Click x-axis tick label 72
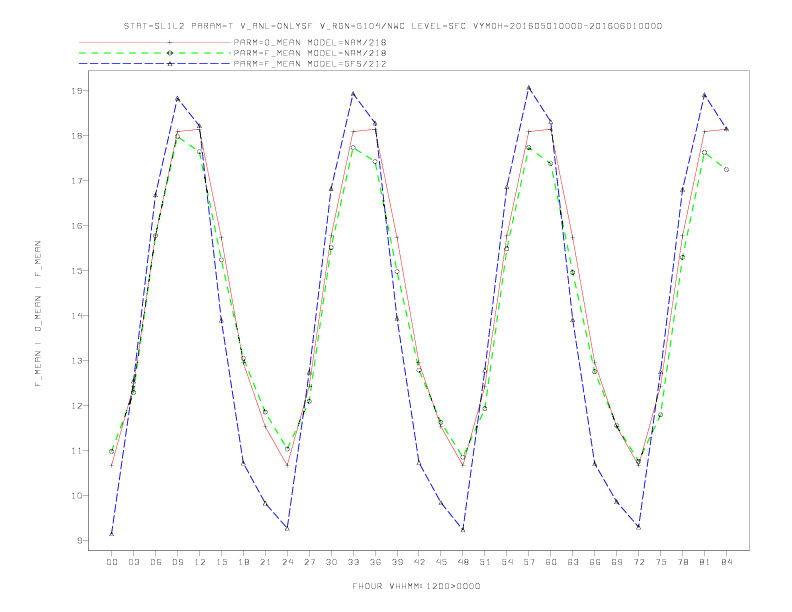792x612 pixels. (x=639, y=562)
